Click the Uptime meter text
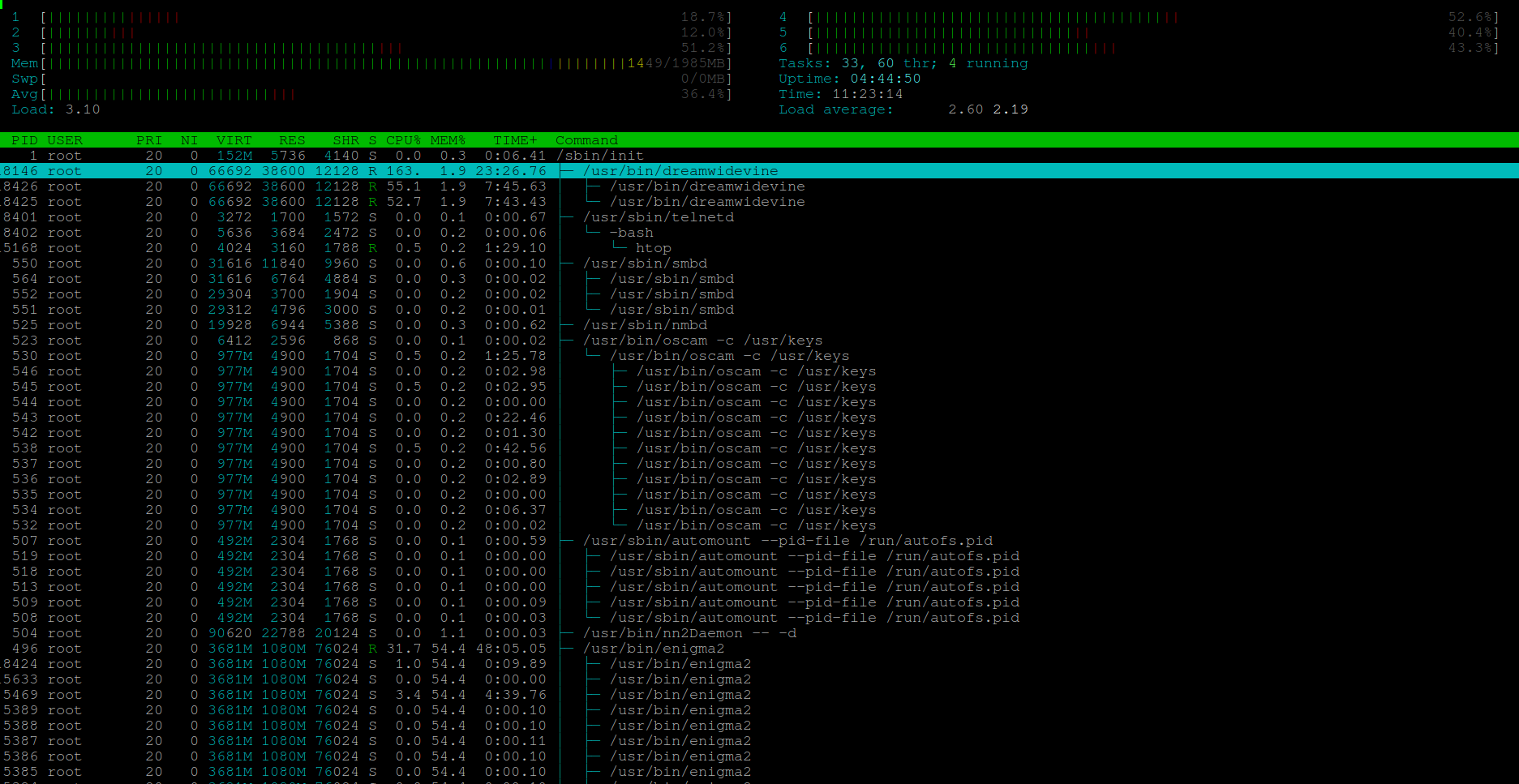Screen dimensions: 1519x784 tap(849, 79)
